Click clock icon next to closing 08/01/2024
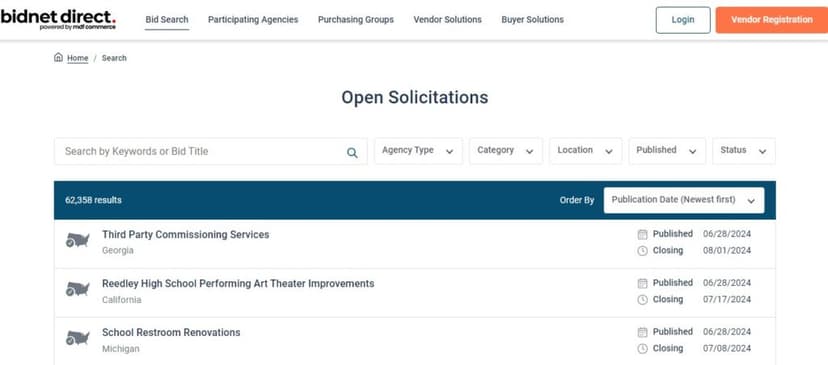828x365 pixels. pyautogui.click(x=642, y=250)
